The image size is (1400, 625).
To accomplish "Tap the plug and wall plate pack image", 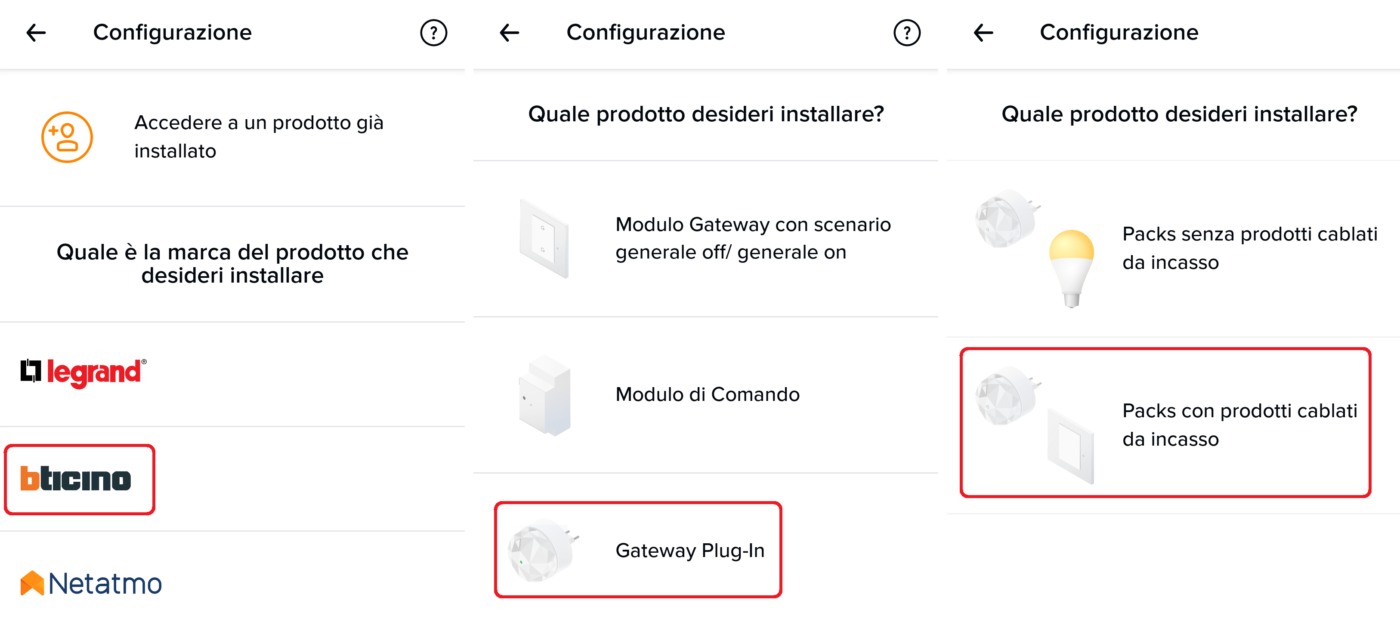I will click(x=1035, y=425).
